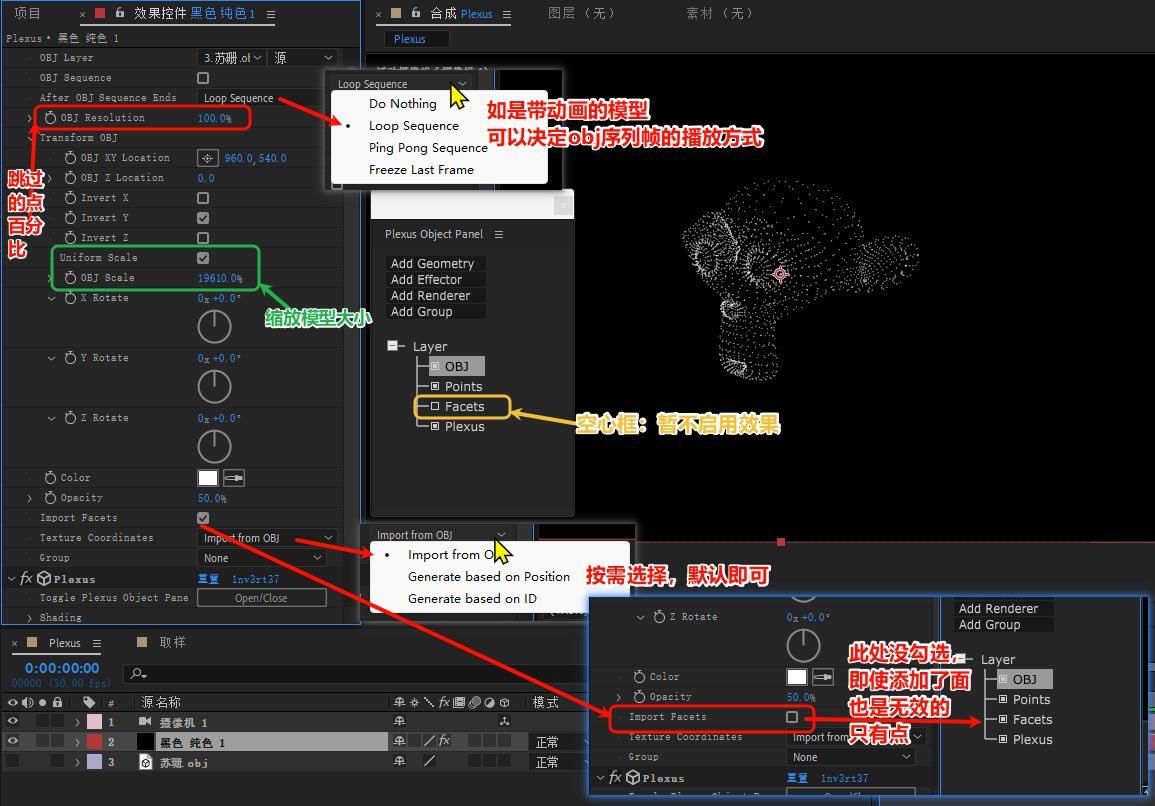This screenshot has width=1155, height=806.
Task: Choose Freeze Last Frame option
Action: pyautogui.click(x=421, y=170)
